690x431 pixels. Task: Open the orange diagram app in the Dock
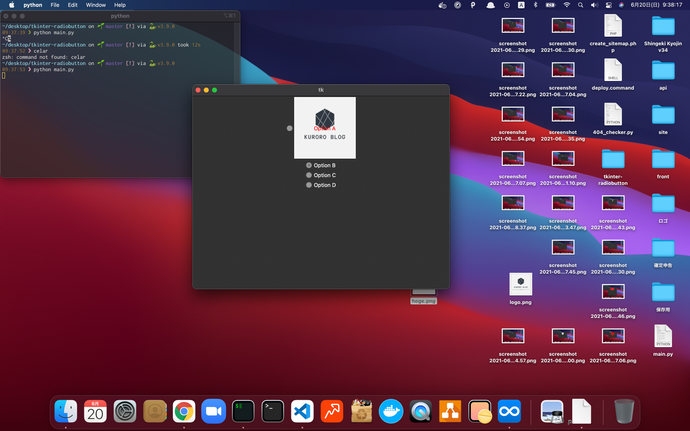450,411
